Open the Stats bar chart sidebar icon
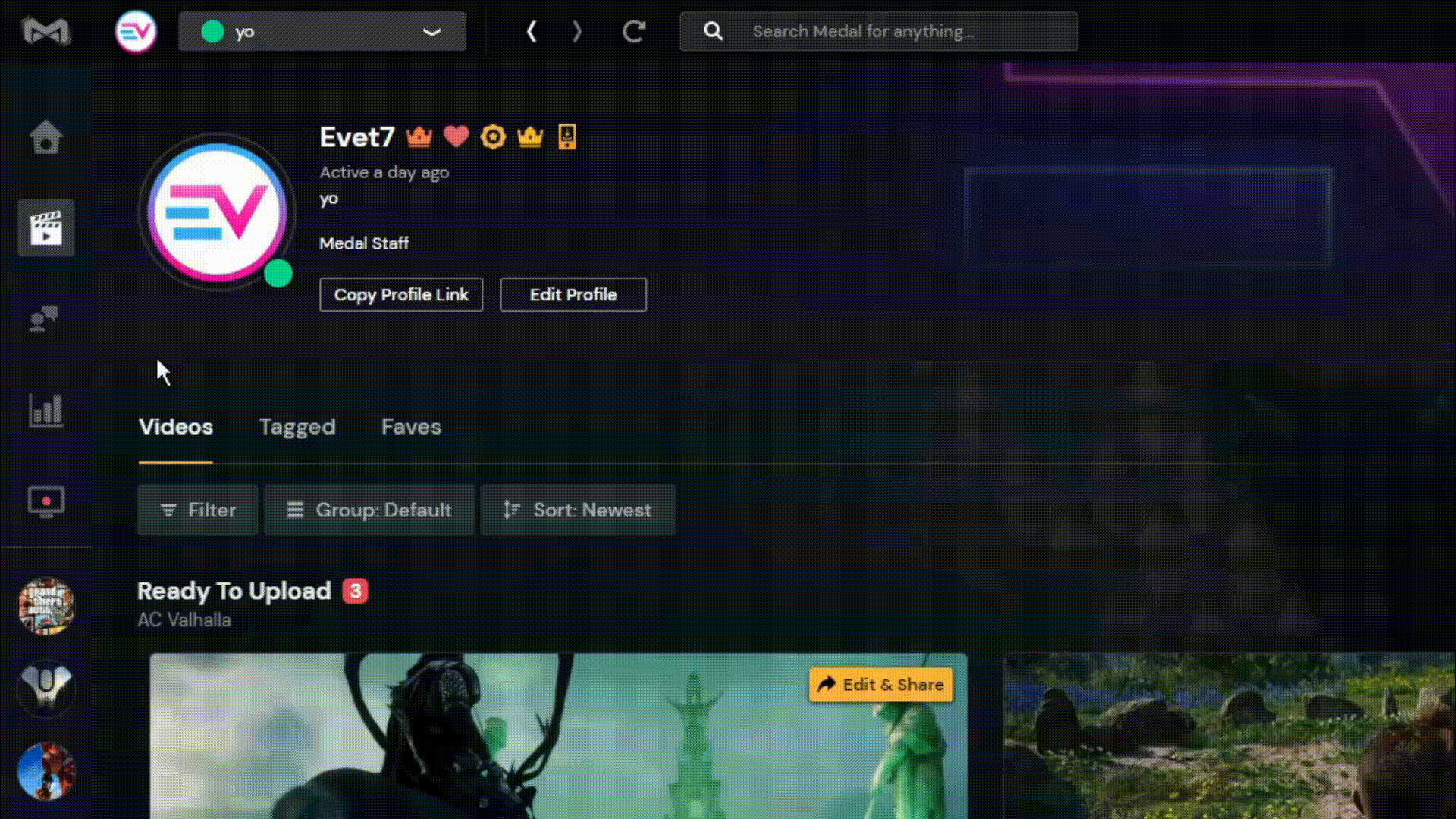The height and width of the screenshot is (819, 1456). point(45,410)
